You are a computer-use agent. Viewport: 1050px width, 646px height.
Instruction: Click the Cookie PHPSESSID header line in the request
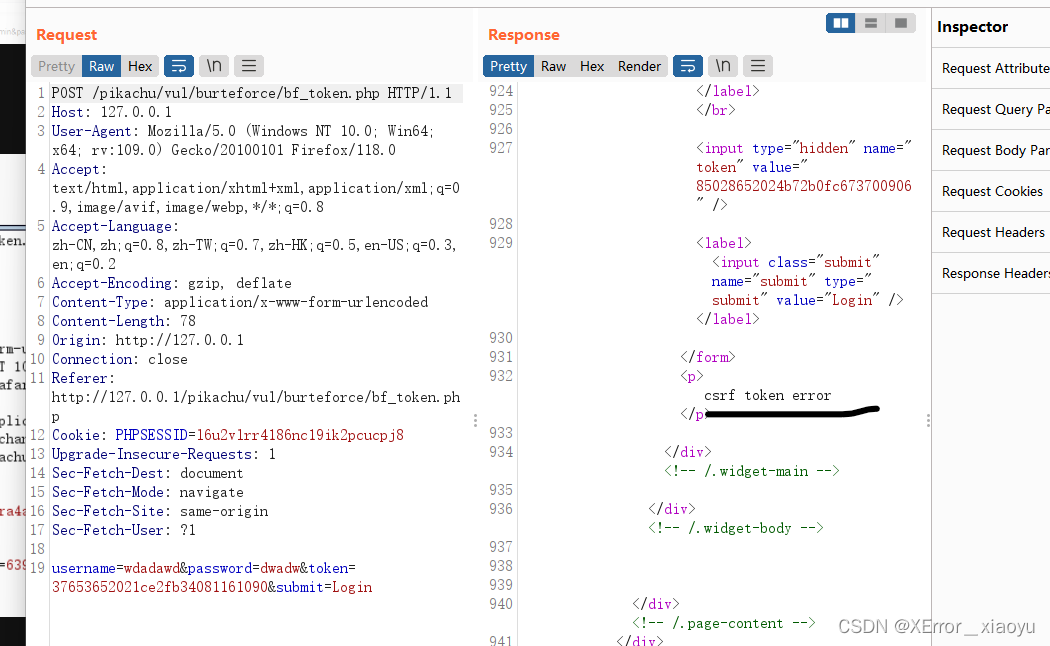227,435
